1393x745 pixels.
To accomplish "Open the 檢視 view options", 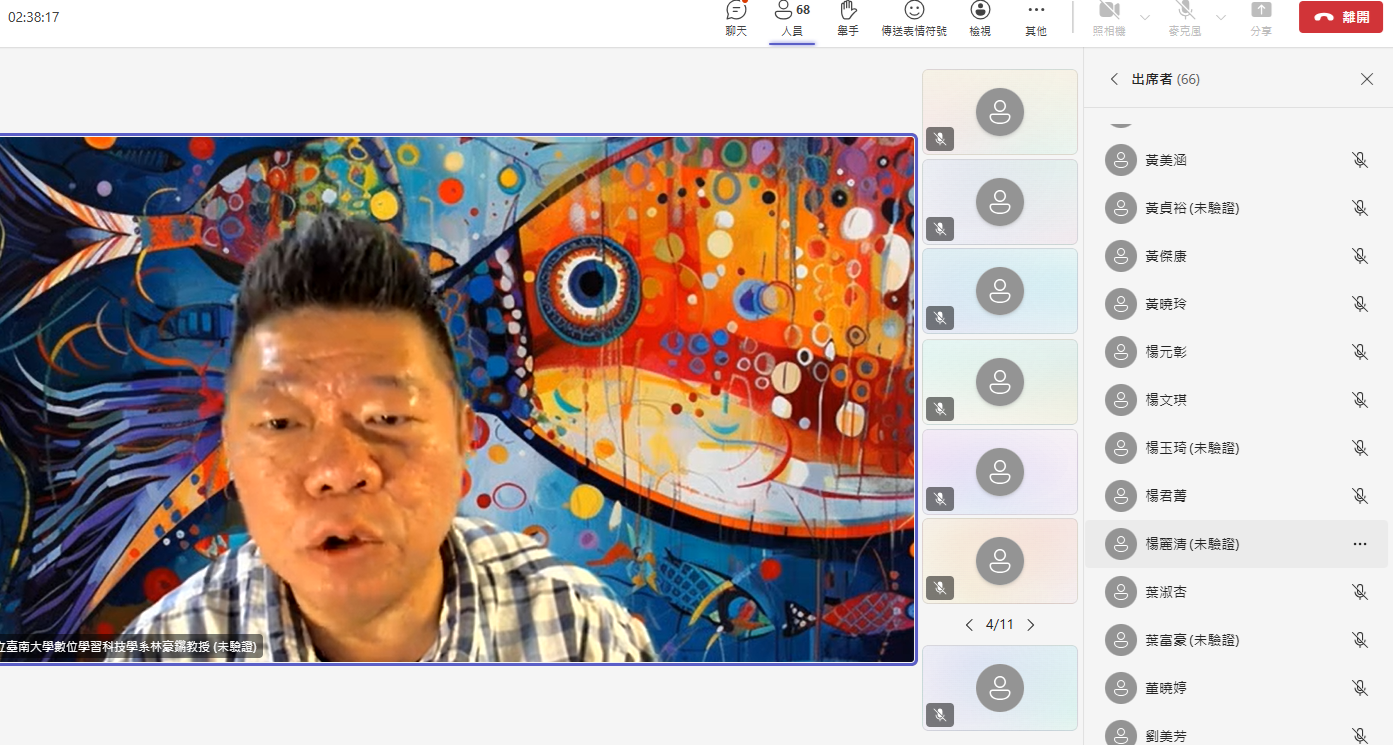I will (980, 19).
